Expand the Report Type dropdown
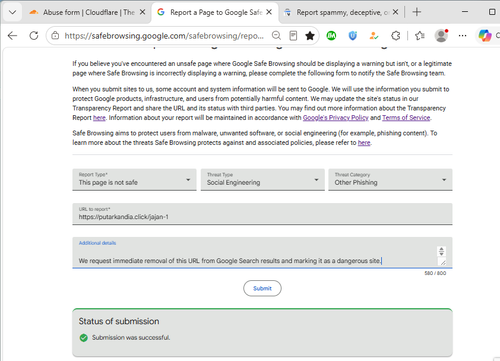 (x=134, y=180)
